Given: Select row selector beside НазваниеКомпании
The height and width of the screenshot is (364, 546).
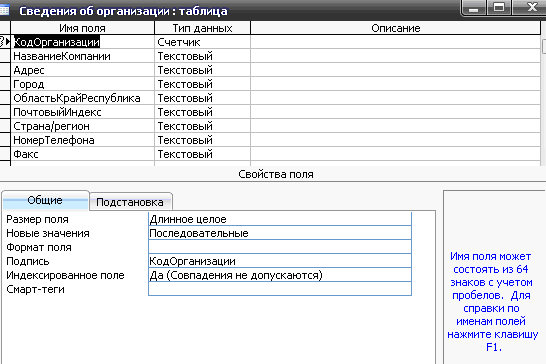Looking at the screenshot, I should click(5, 56).
